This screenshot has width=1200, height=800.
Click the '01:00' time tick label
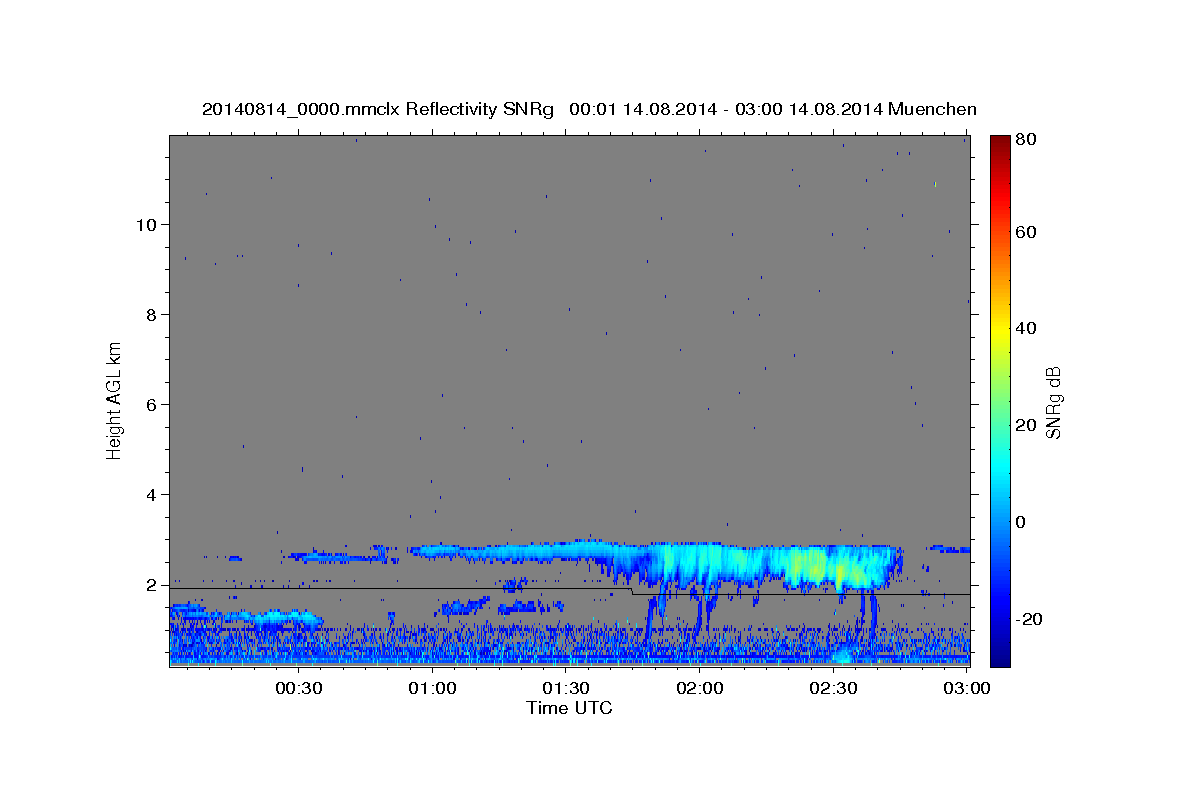click(x=433, y=689)
